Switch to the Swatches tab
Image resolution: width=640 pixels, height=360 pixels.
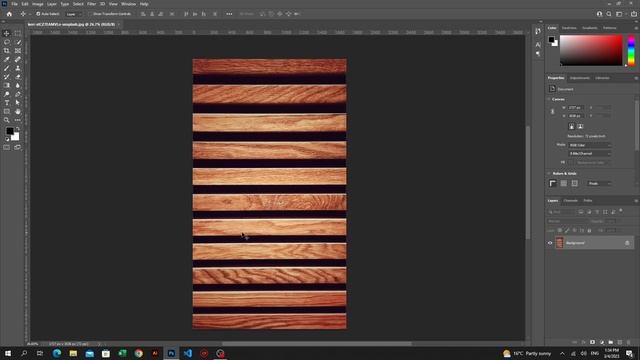click(x=569, y=28)
